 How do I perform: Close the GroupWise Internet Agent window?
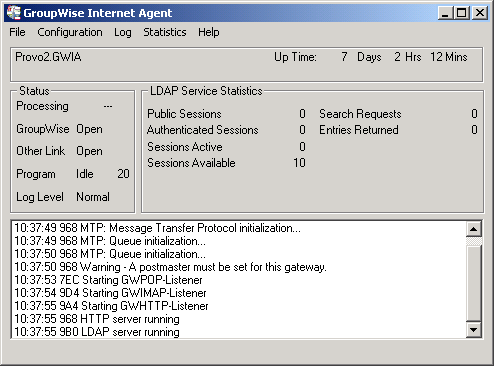[480, 13]
